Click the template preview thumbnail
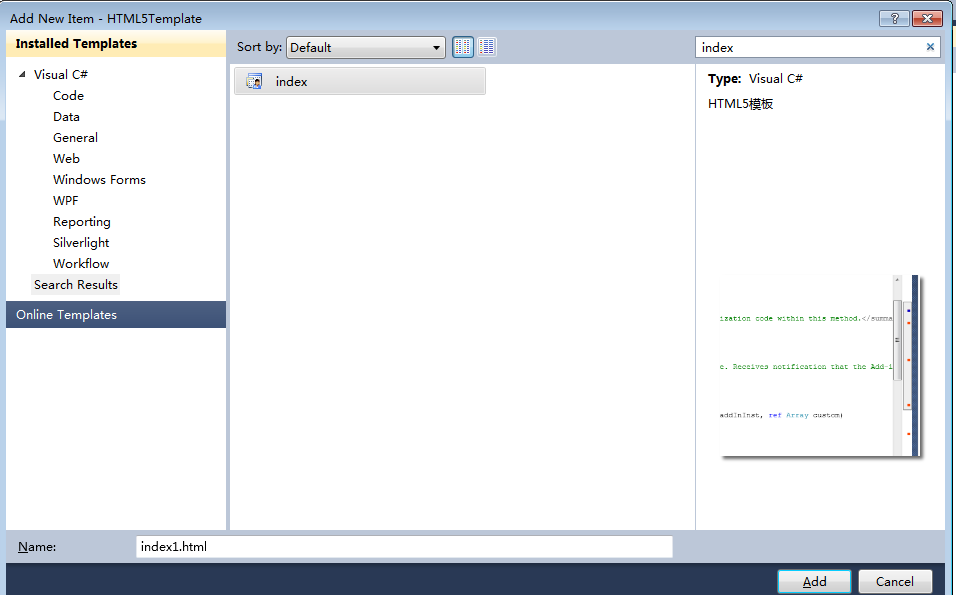Screen dimensions: 956x595 click(x=819, y=366)
